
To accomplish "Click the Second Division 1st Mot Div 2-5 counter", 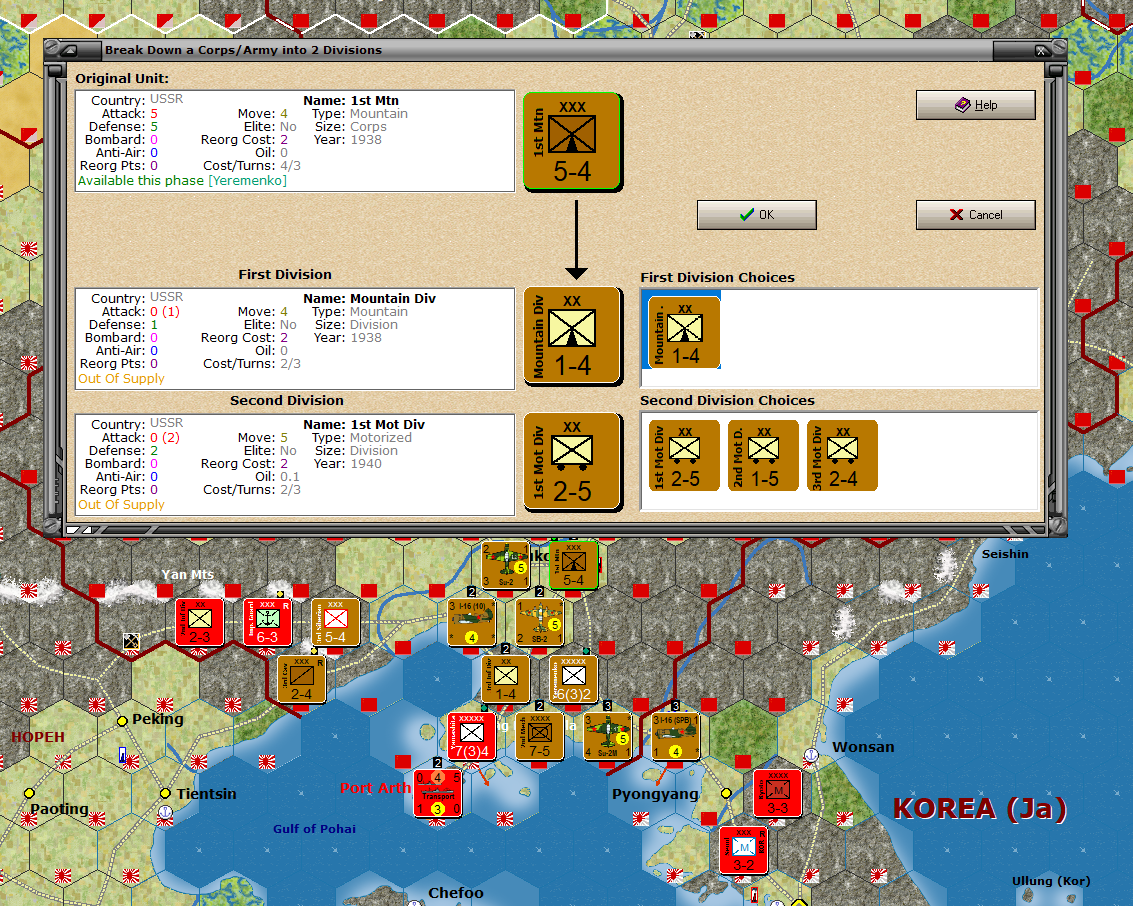I will [572, 462].
